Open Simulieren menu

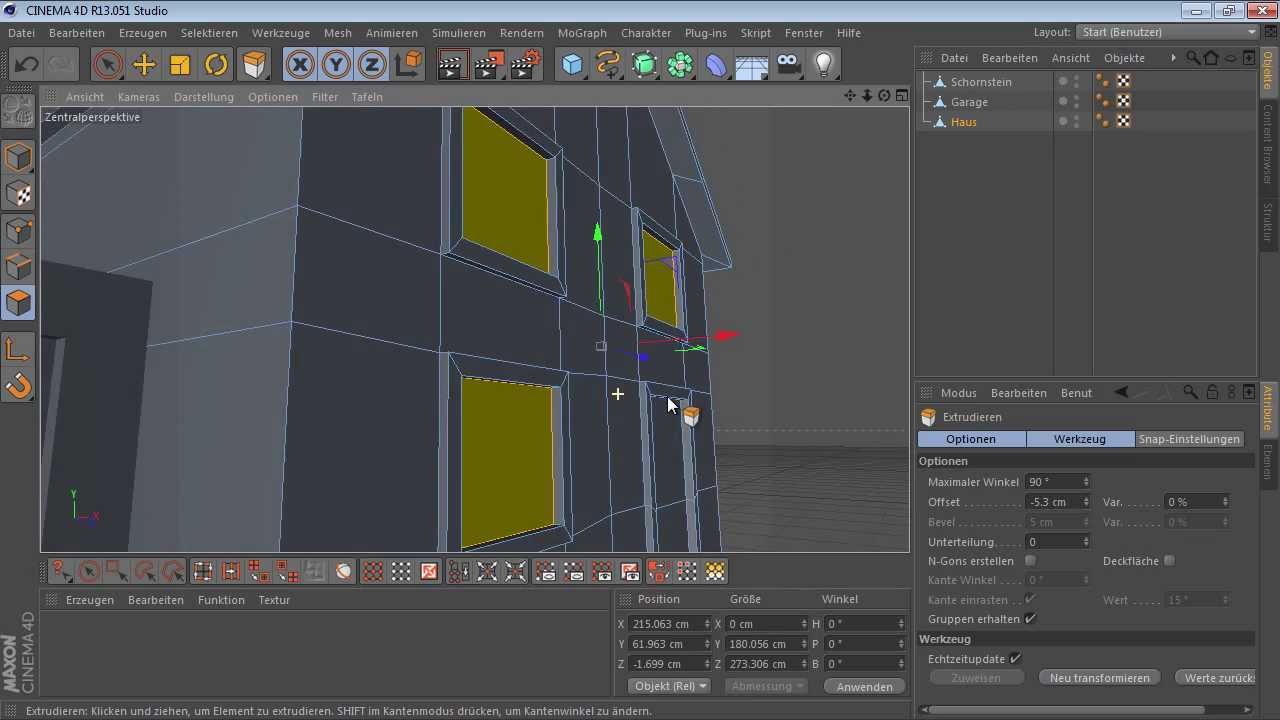[458, 33]
